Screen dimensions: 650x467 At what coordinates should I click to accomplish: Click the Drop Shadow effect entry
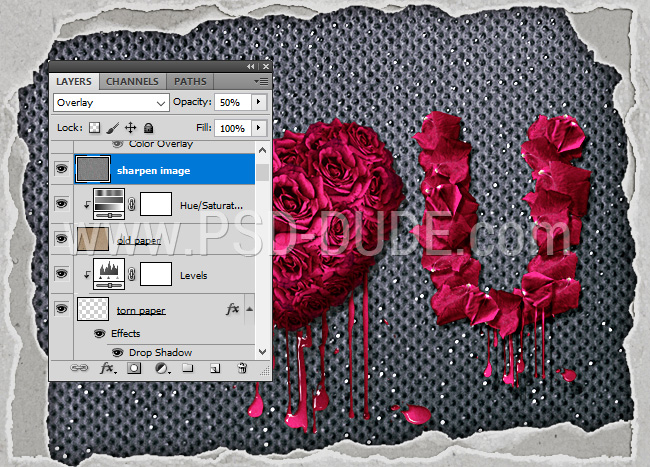(160, 353)
